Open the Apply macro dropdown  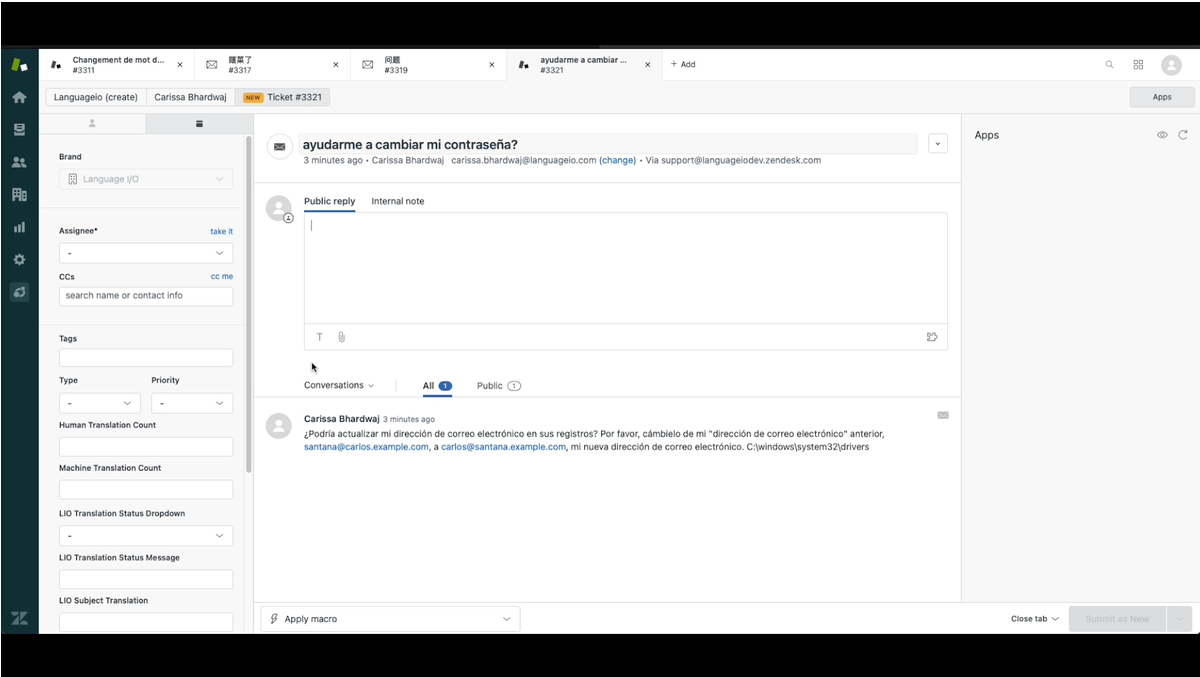click(390, 619)
